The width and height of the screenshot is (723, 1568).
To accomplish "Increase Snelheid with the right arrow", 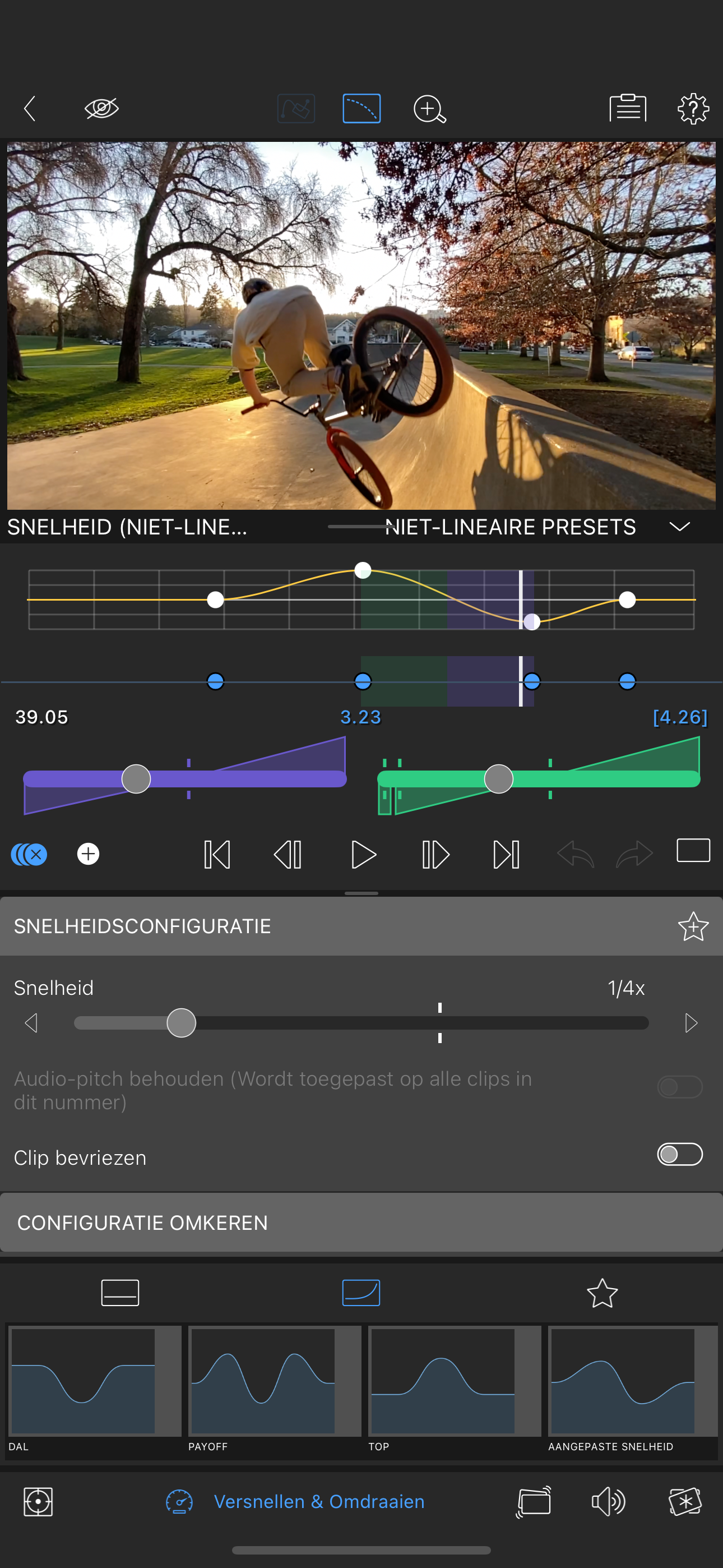I will coord(690,1022).
